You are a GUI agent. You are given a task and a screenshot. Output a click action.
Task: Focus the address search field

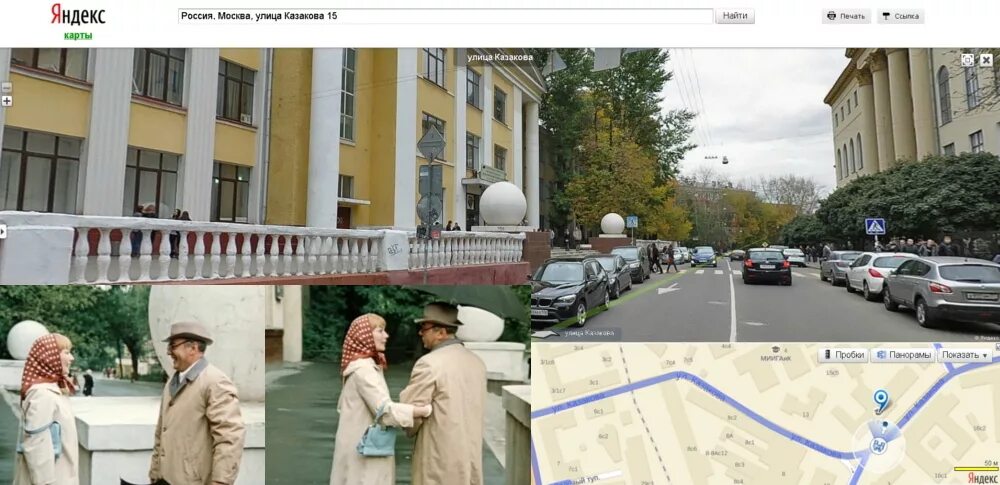click(445, 16)
